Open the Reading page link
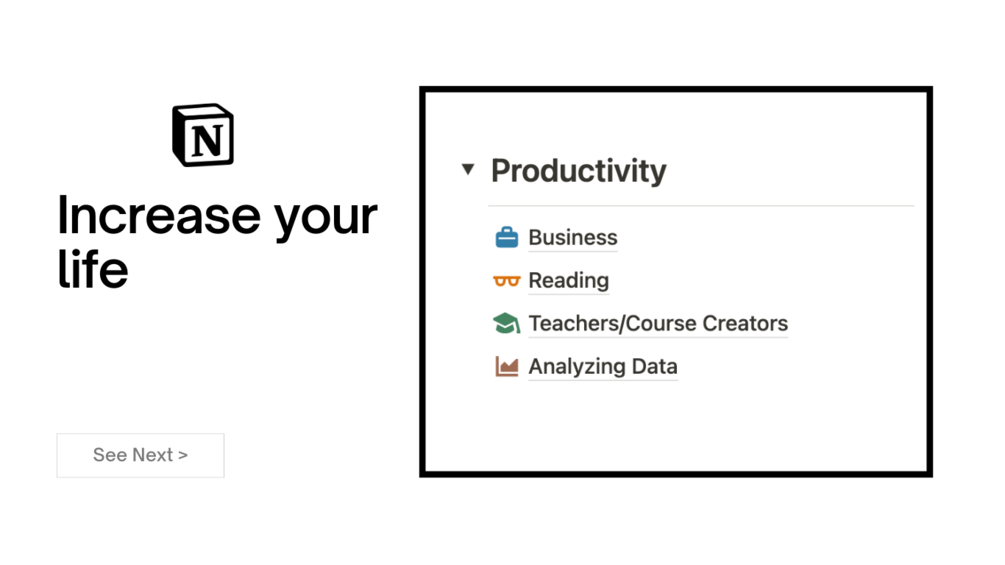The height and width of the screenshot is (565, 1005). pyautogui.click(x=568, y=281)
